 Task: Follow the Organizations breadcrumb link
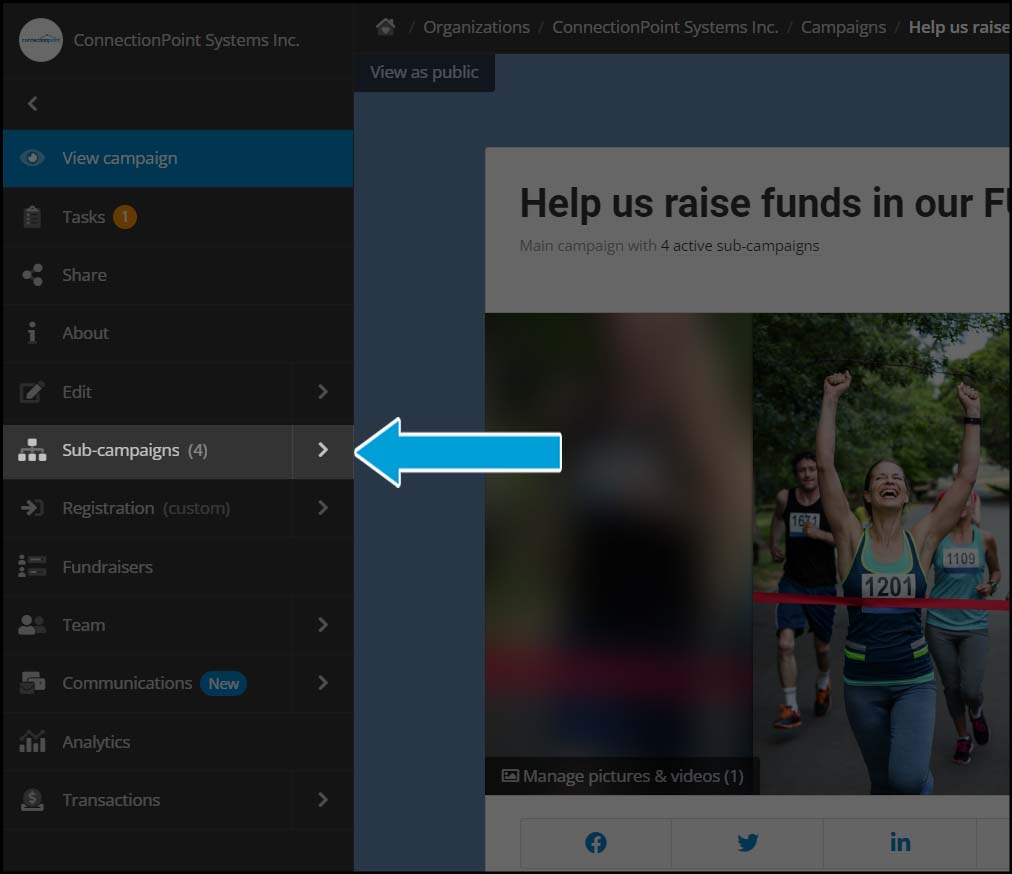point(476,27)
